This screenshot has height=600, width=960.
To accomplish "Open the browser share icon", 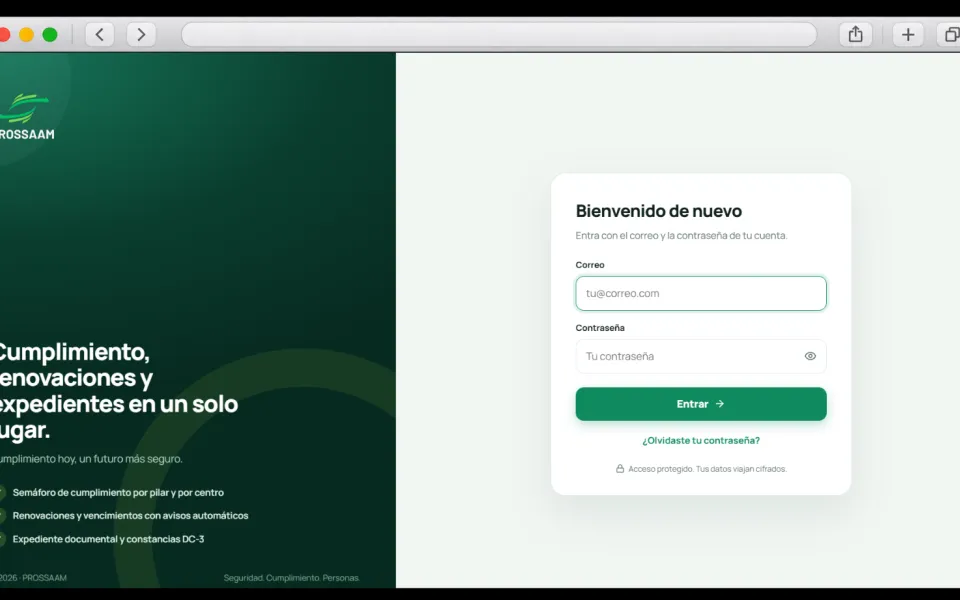I will click(x=855, y=34).
